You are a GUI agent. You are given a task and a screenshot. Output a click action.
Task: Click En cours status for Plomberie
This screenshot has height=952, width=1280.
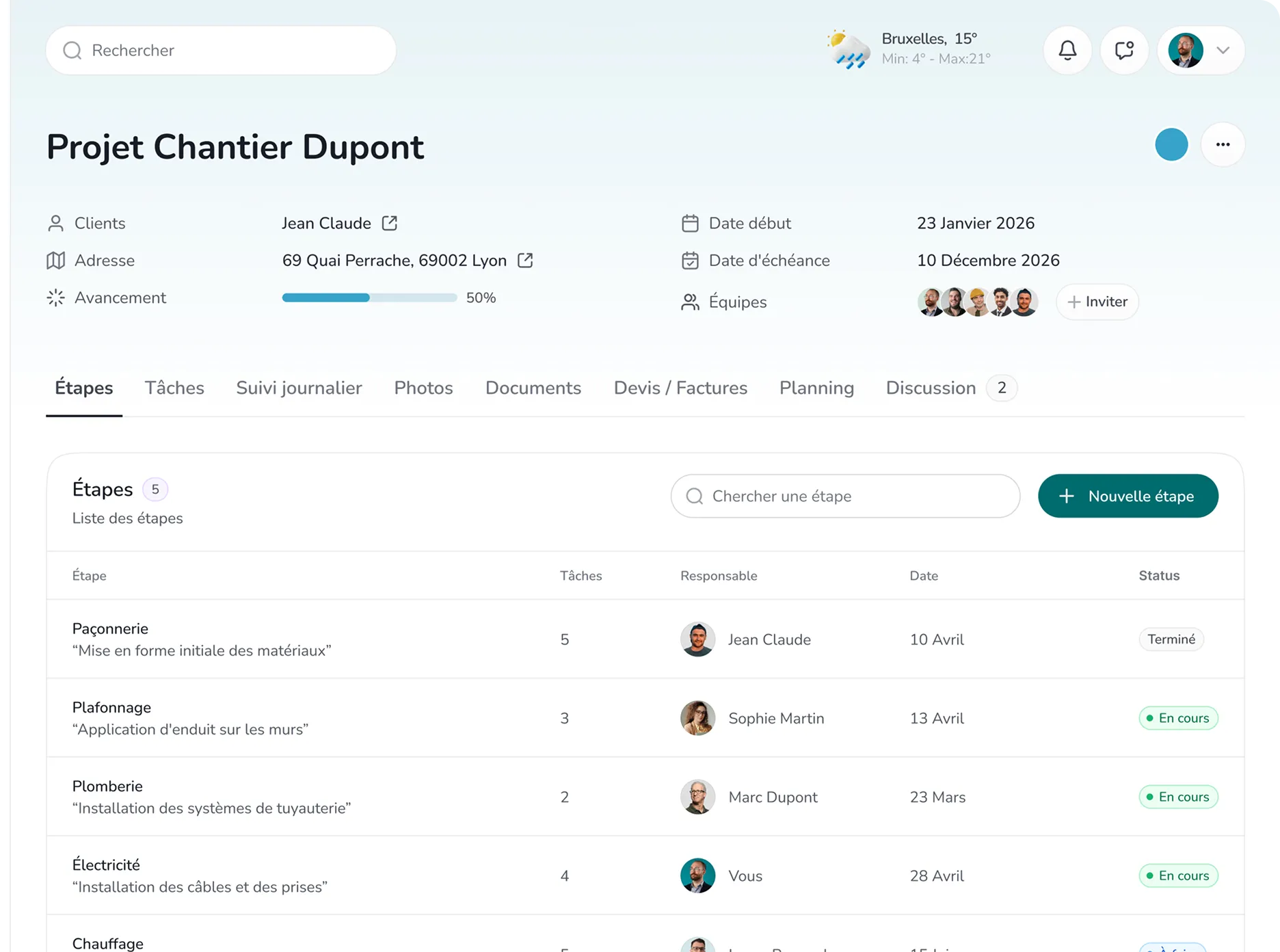1178,797
